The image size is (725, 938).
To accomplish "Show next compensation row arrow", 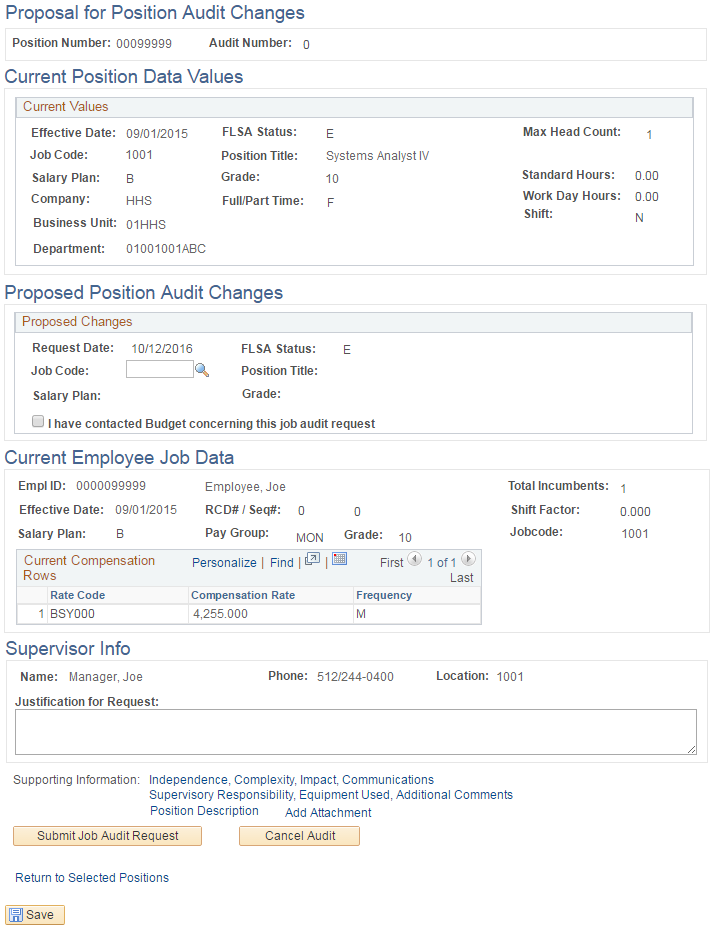I will pos(467,560).
